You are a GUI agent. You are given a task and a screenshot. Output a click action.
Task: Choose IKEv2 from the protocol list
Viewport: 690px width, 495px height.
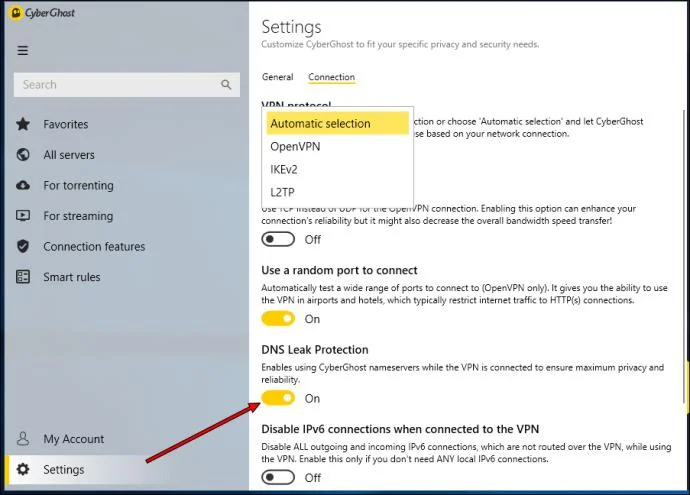pyautogui.click(x=338, y=169)
